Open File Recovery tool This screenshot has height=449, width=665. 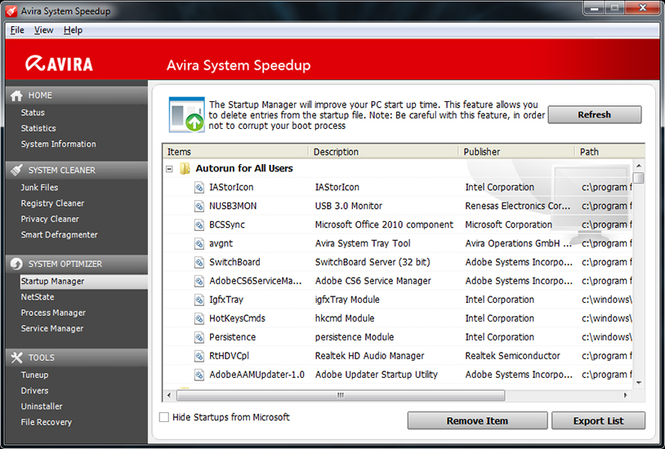pos(46,422)
